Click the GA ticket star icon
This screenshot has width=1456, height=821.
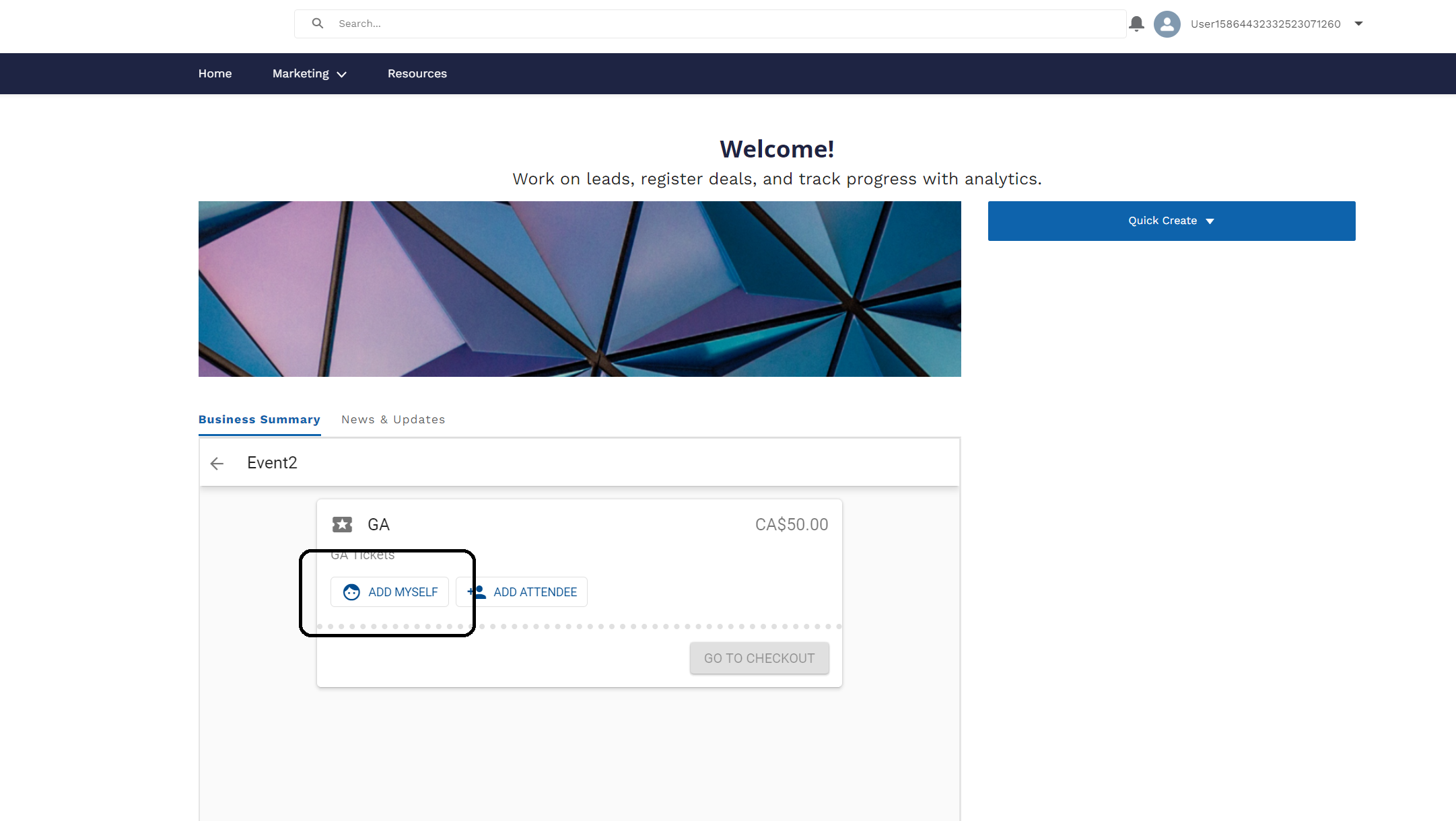(342, 525)
